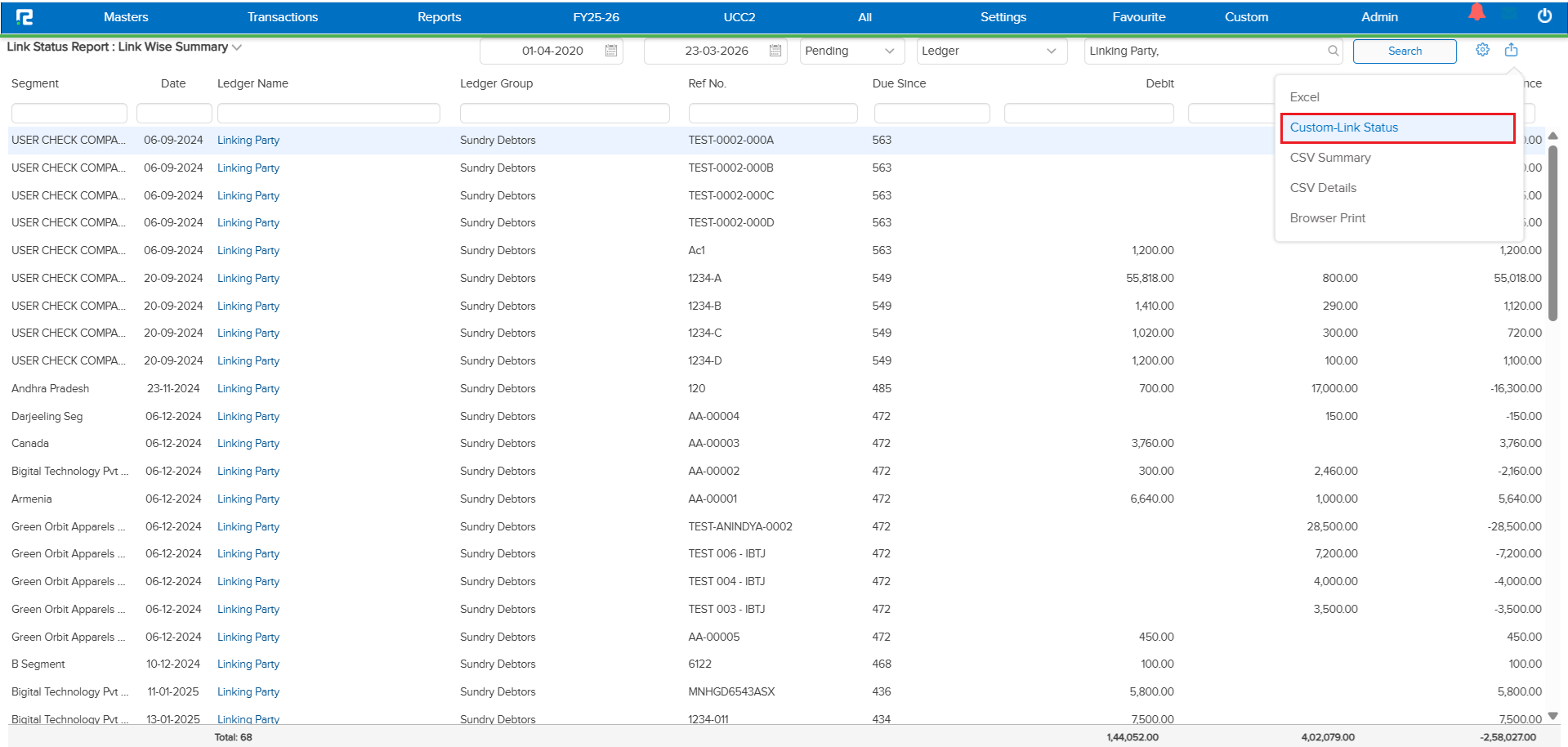Open the Reports menu
Image resolution: width=1568 pixels, height=747 pixels.
pyautogui.click(x=439, y=16)
